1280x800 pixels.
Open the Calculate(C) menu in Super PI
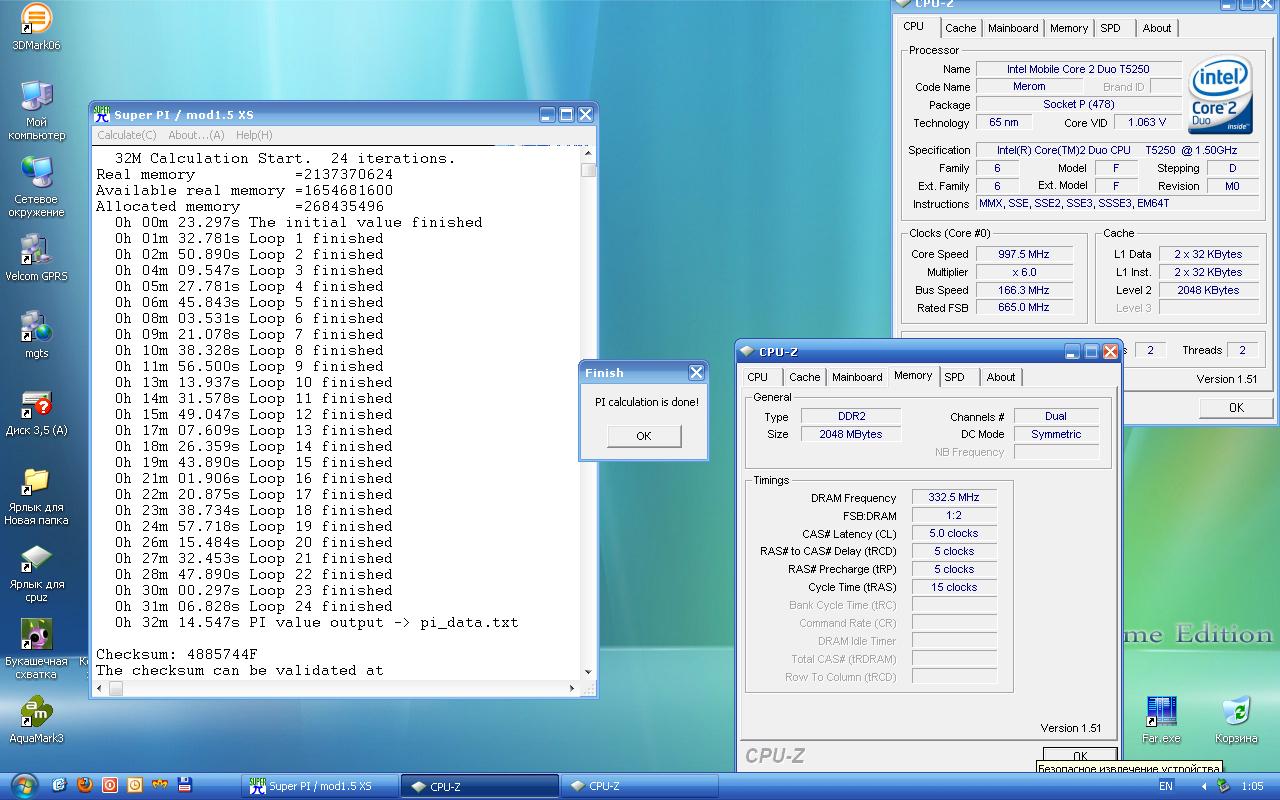tap(127, 135)
